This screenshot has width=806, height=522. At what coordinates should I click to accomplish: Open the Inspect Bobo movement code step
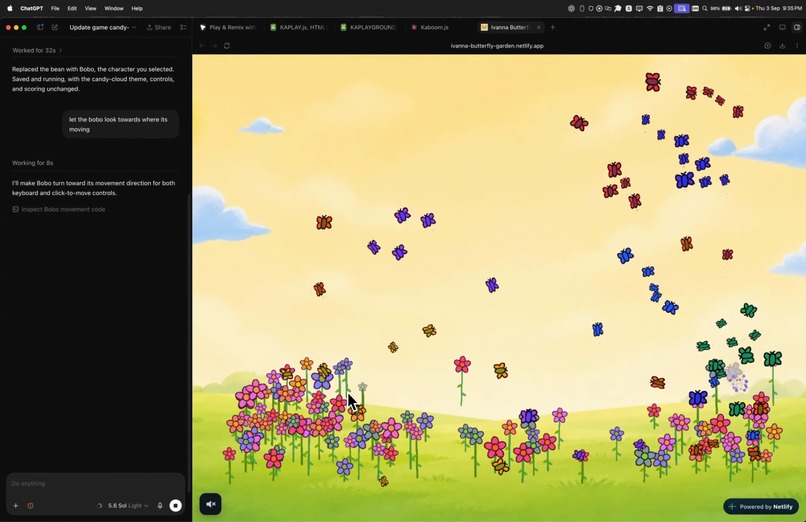click(x=59, y=209)
